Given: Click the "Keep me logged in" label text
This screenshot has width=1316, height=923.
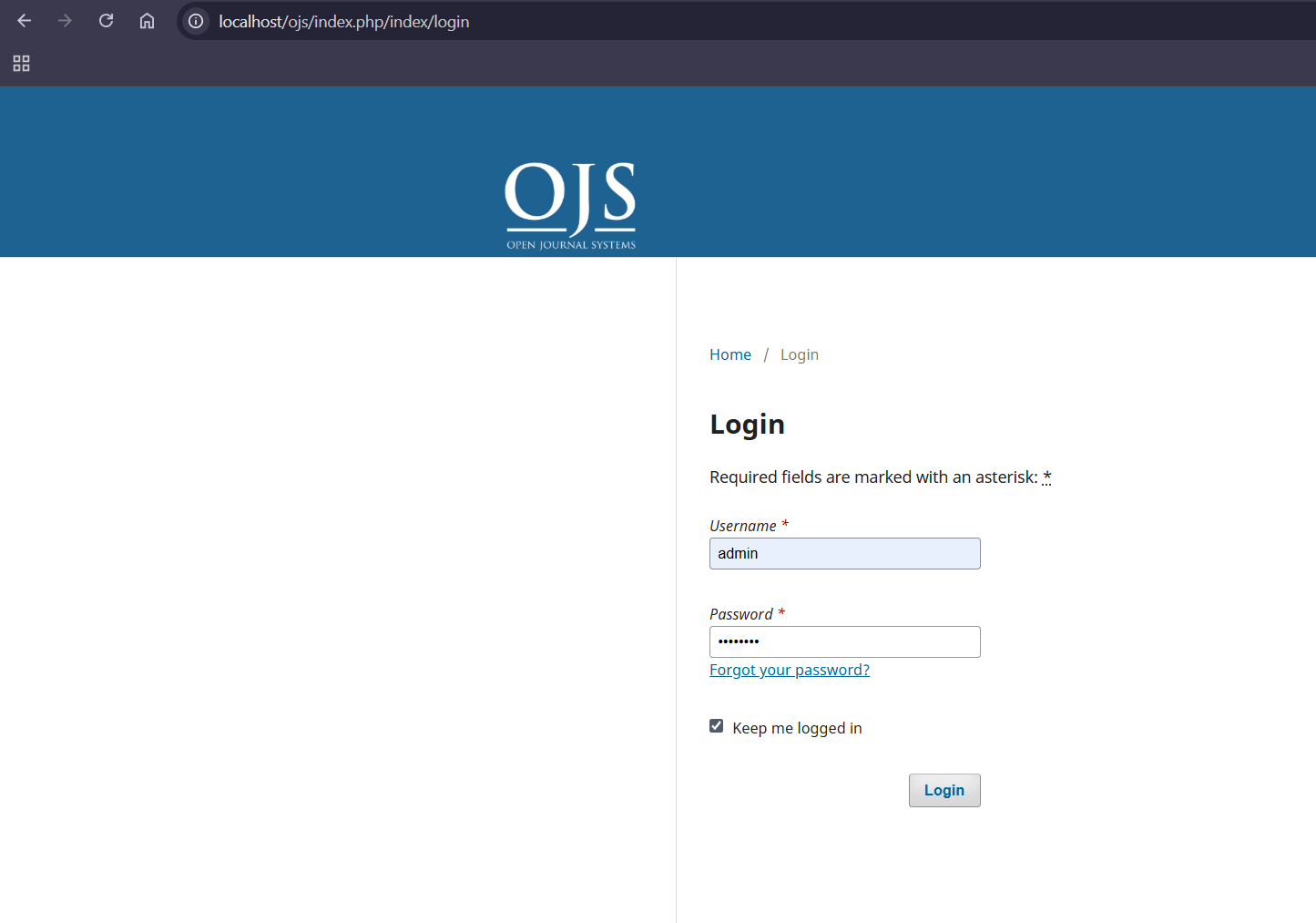Looking at the screenshot, I should point(796,728).
